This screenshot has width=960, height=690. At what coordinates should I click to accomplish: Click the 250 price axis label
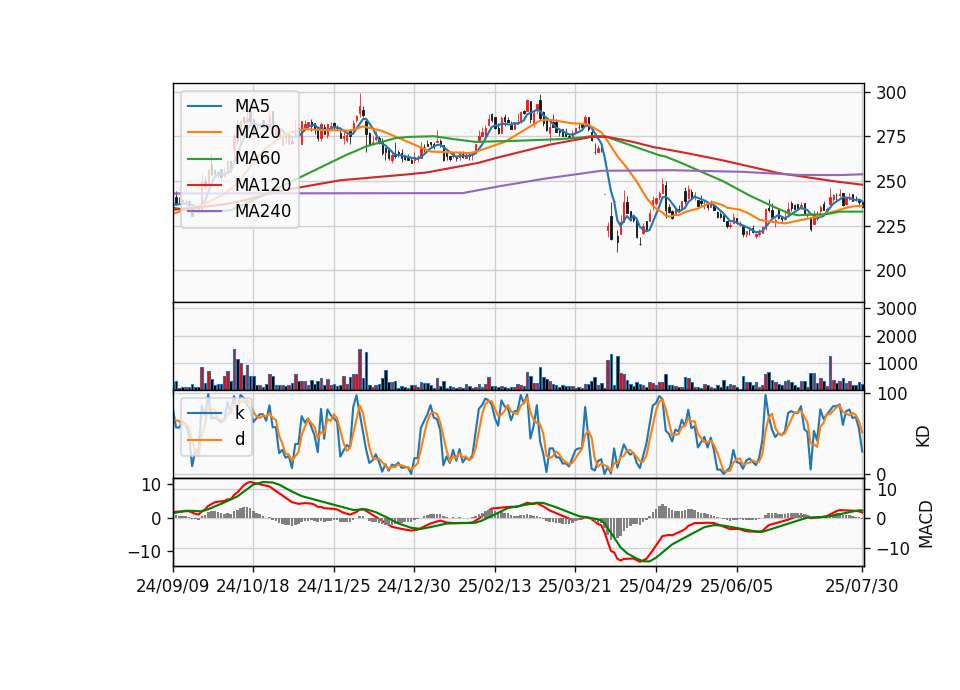[891, 182]
